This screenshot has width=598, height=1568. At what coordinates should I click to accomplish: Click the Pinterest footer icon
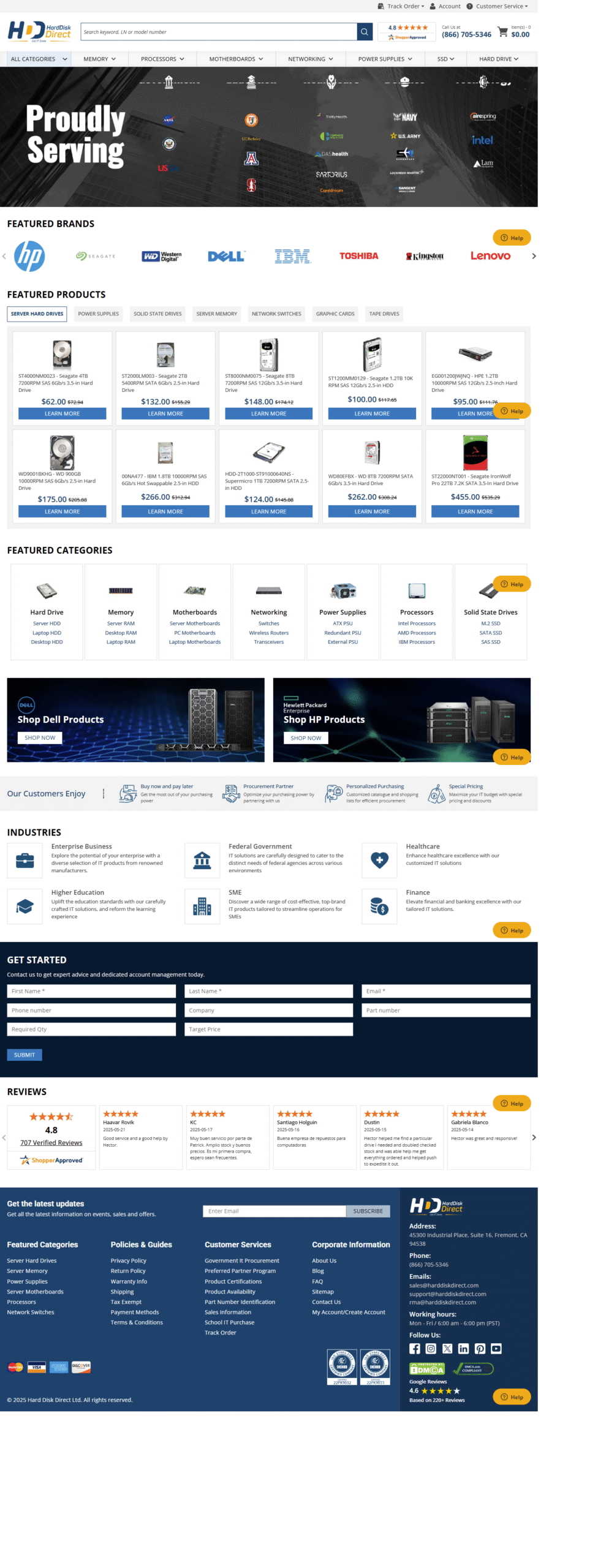coord(480,1348)
